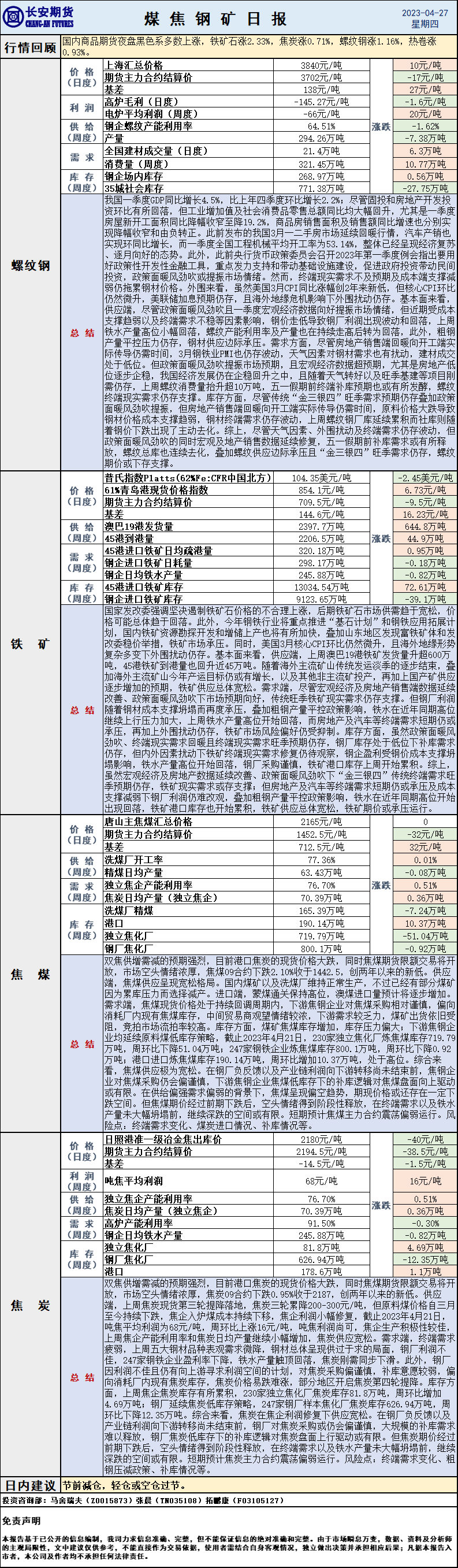Click the value 178.6万吨
Image resolution: width=458 pixels, height=1568 pixels.
point(321,1272)
